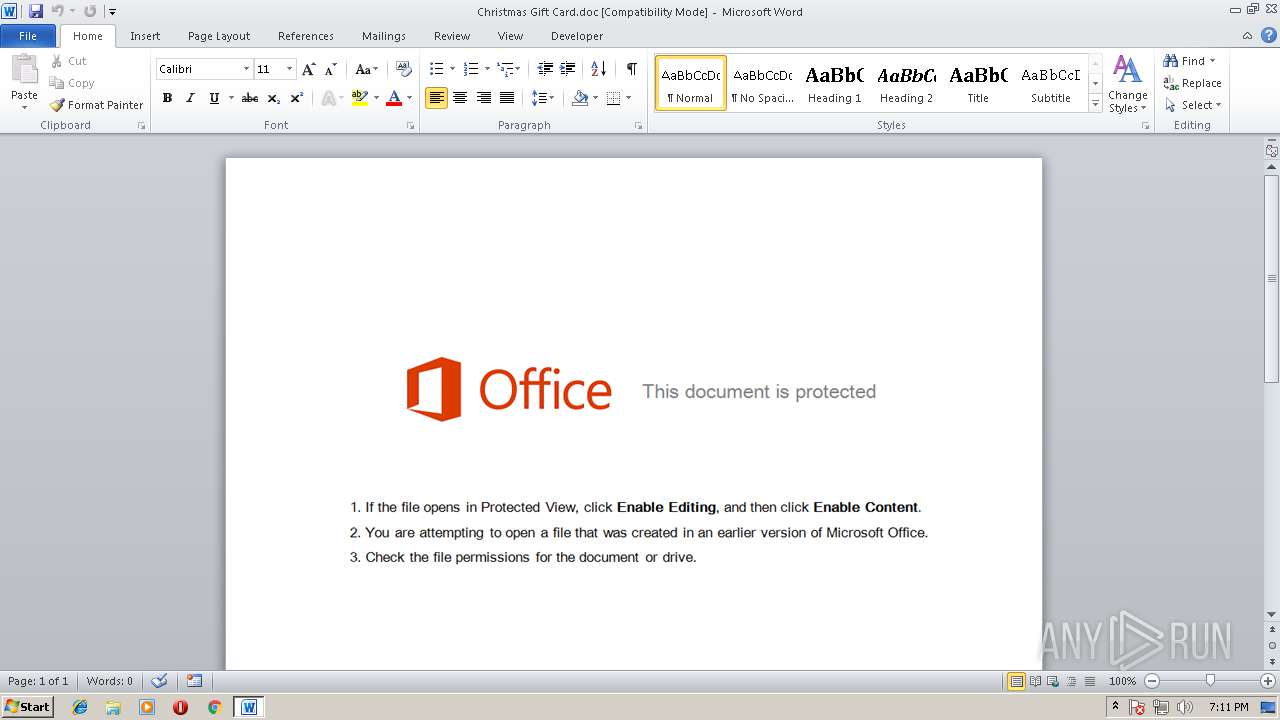The width and height of the screenshot is (1280, 720).
Task: Apply the Heading 1 style
Action: (x=835, y=83)
